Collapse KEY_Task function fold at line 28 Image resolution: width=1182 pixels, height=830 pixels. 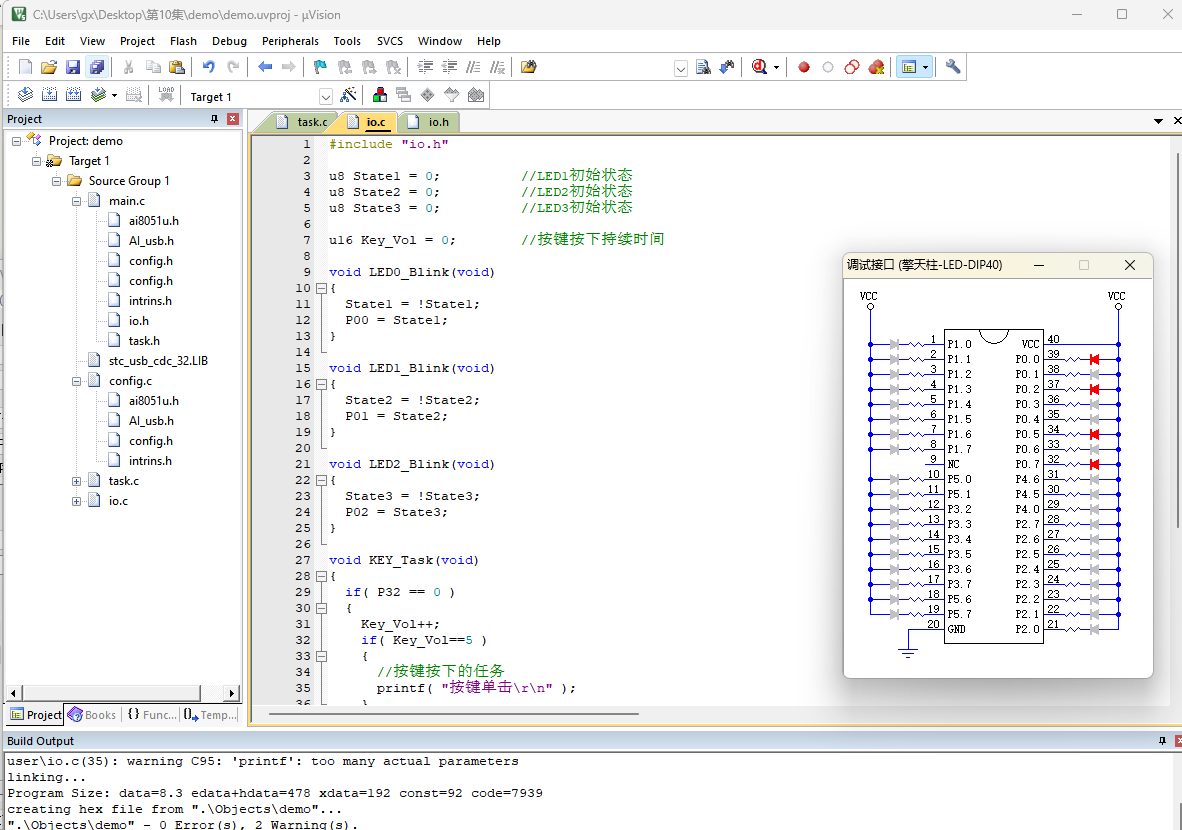click(x=321, y=576)
